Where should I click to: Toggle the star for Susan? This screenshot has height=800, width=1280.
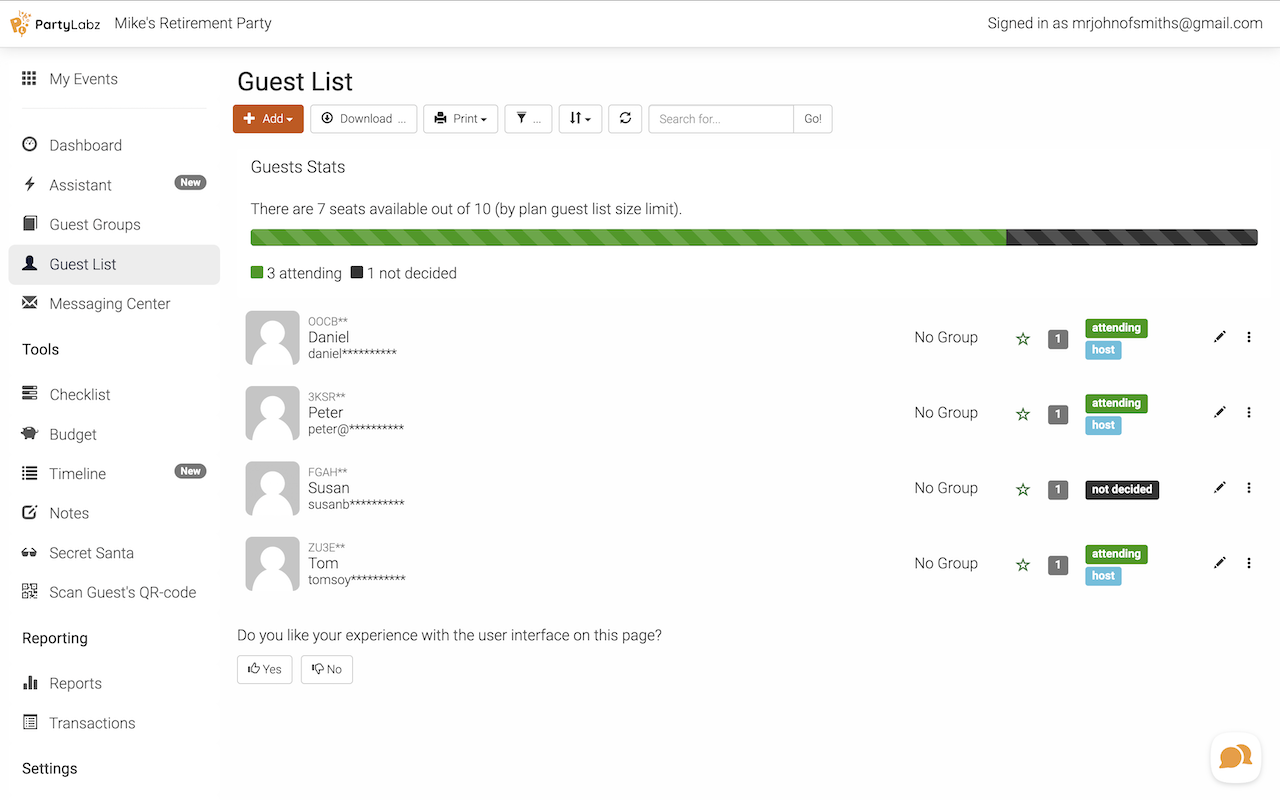pos(1022,490)
